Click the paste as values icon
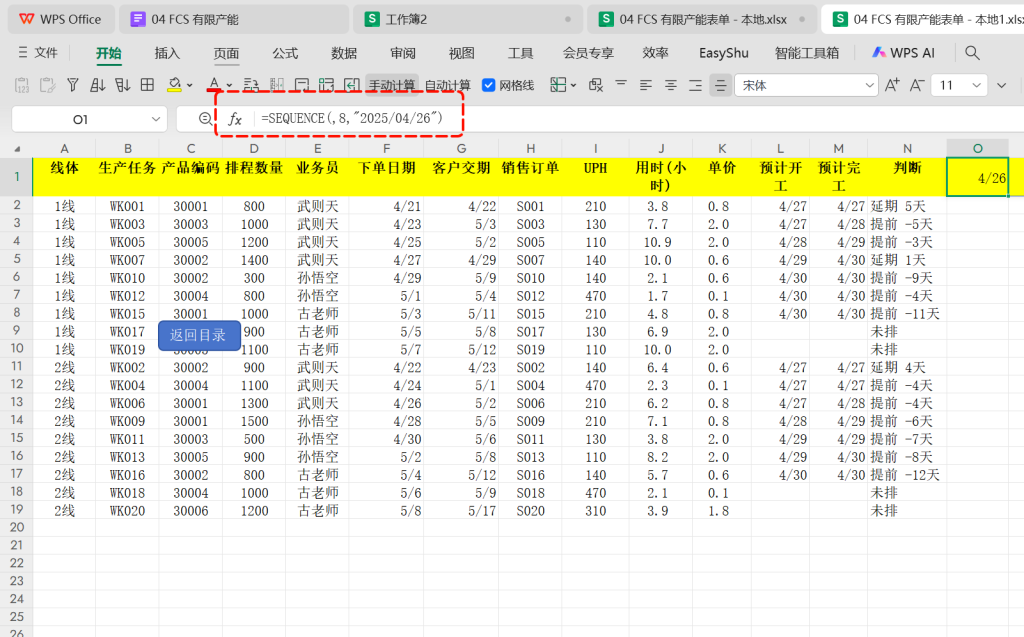The image size is (1024, 637). tap(22, 85)
